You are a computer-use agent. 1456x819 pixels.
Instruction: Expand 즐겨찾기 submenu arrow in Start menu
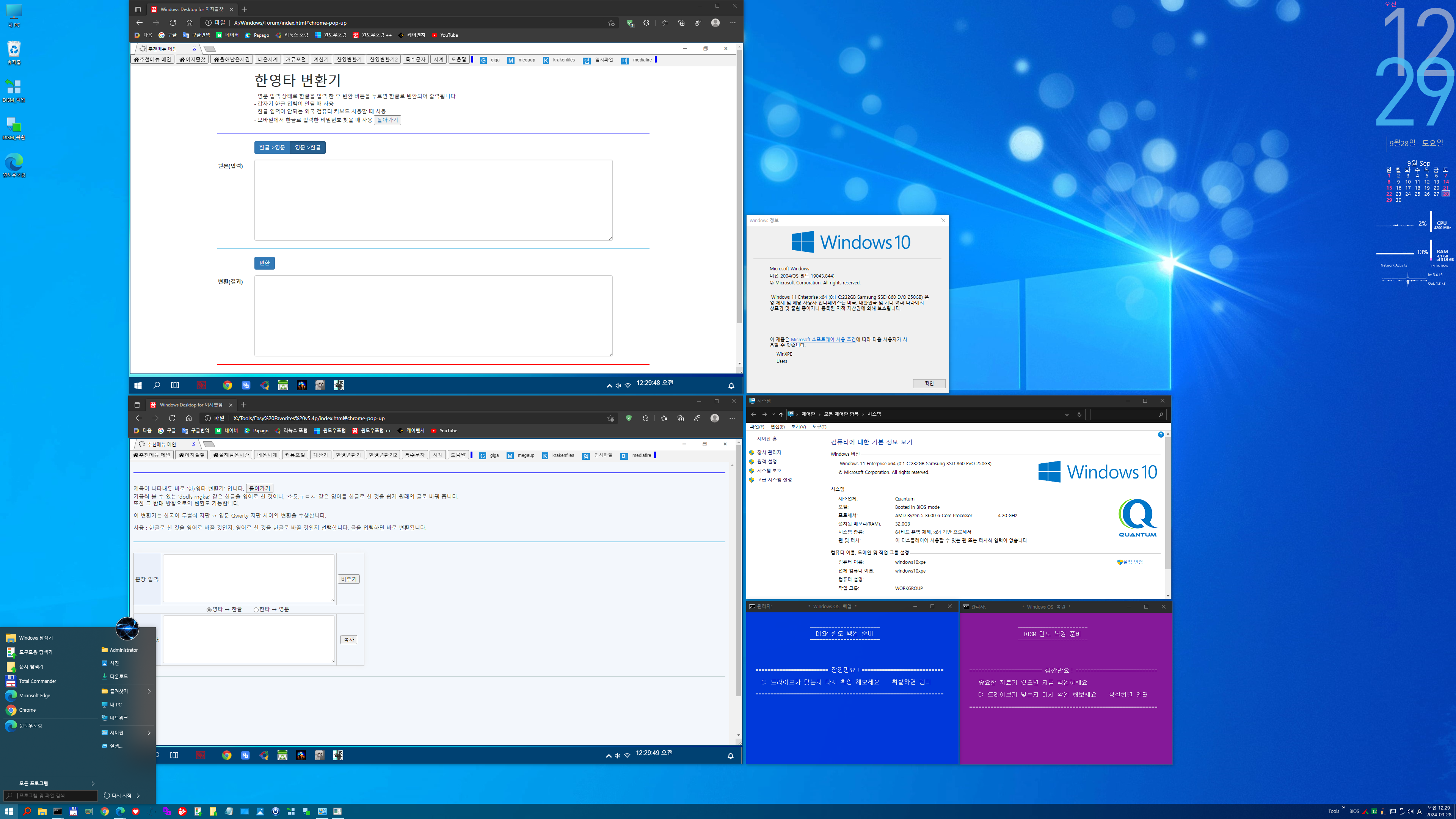pos(149,691)
